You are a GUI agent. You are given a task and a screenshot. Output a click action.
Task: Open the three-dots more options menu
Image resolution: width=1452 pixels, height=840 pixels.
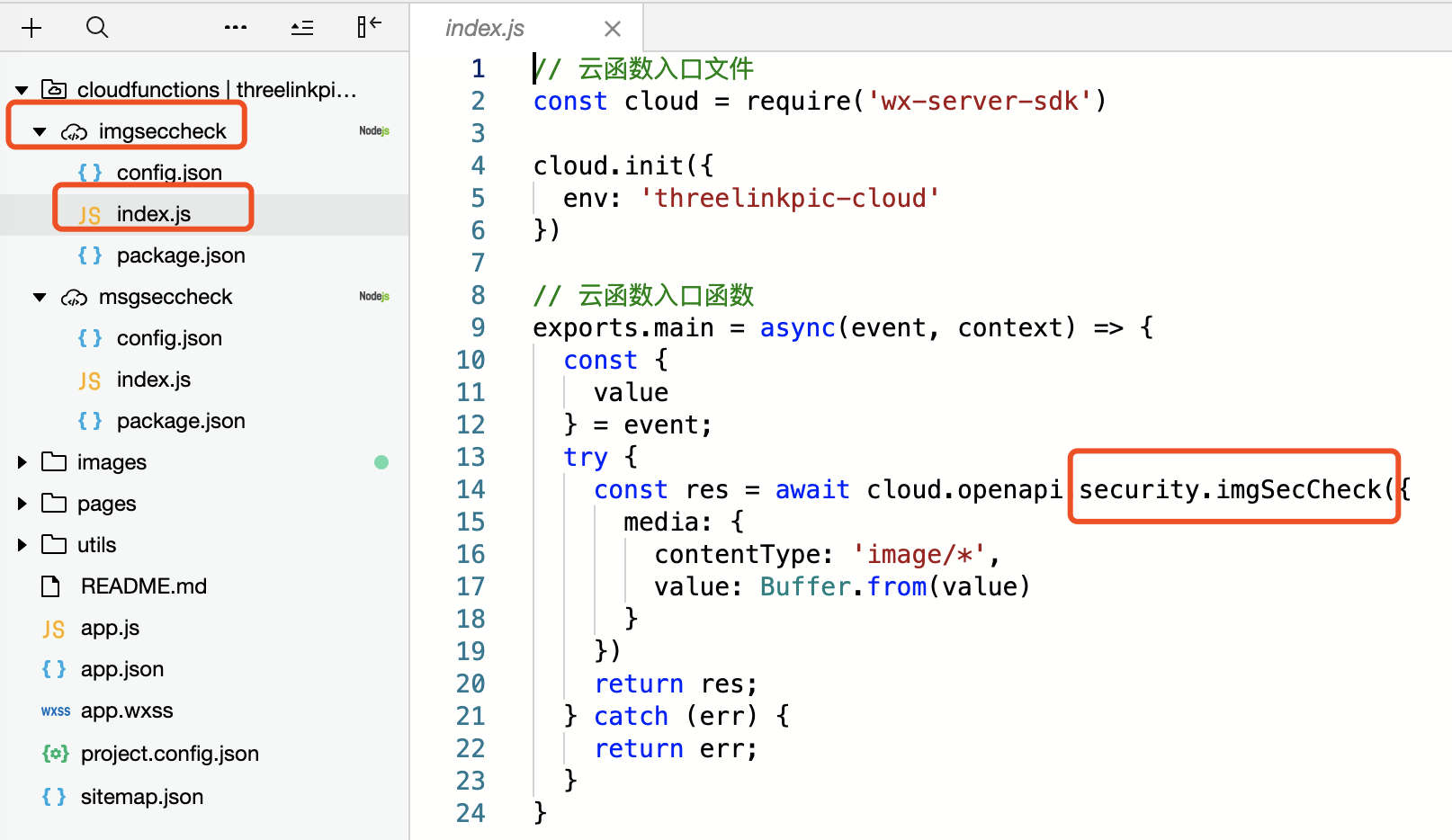click(236, 28)
